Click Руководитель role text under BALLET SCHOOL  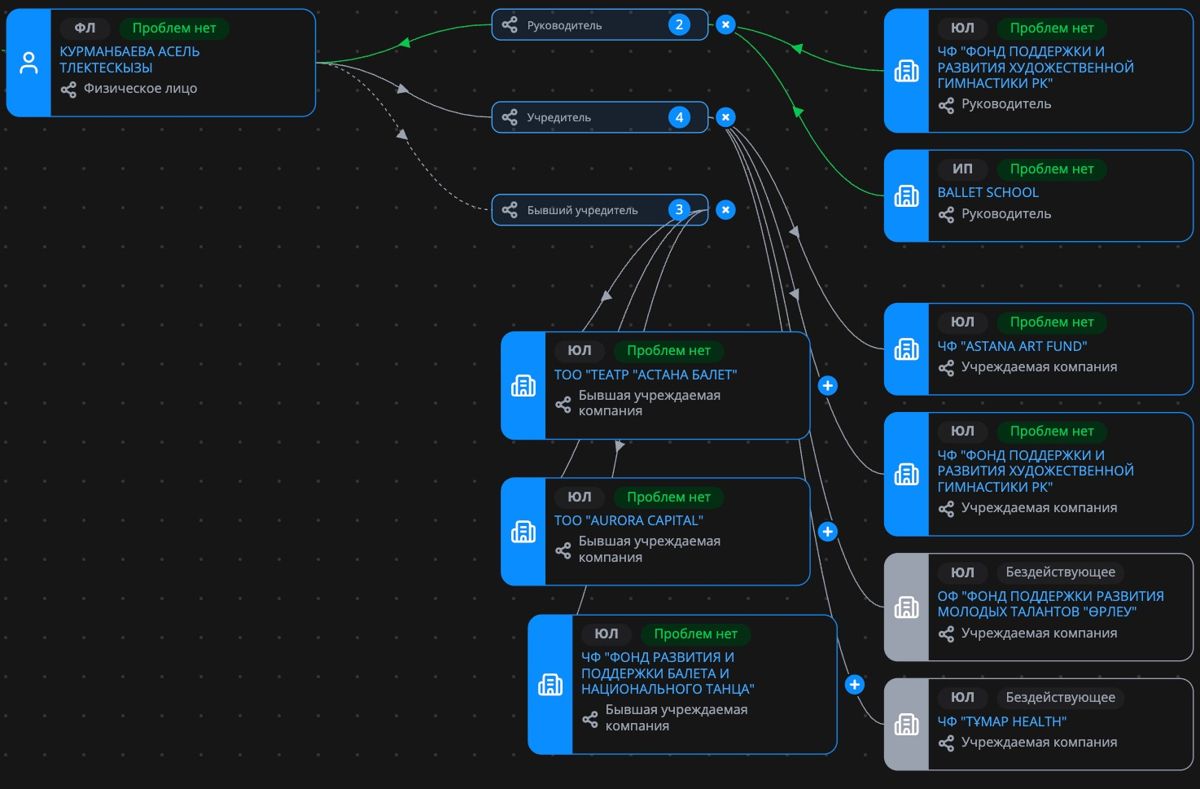coord(1006,214)
